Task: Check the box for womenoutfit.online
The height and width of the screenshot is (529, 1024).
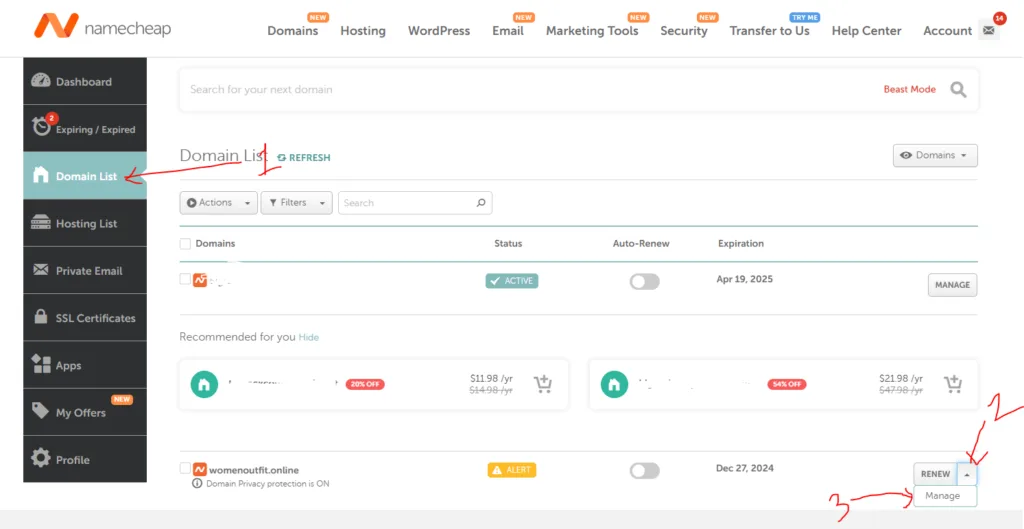Action: (x=185, y=468)
